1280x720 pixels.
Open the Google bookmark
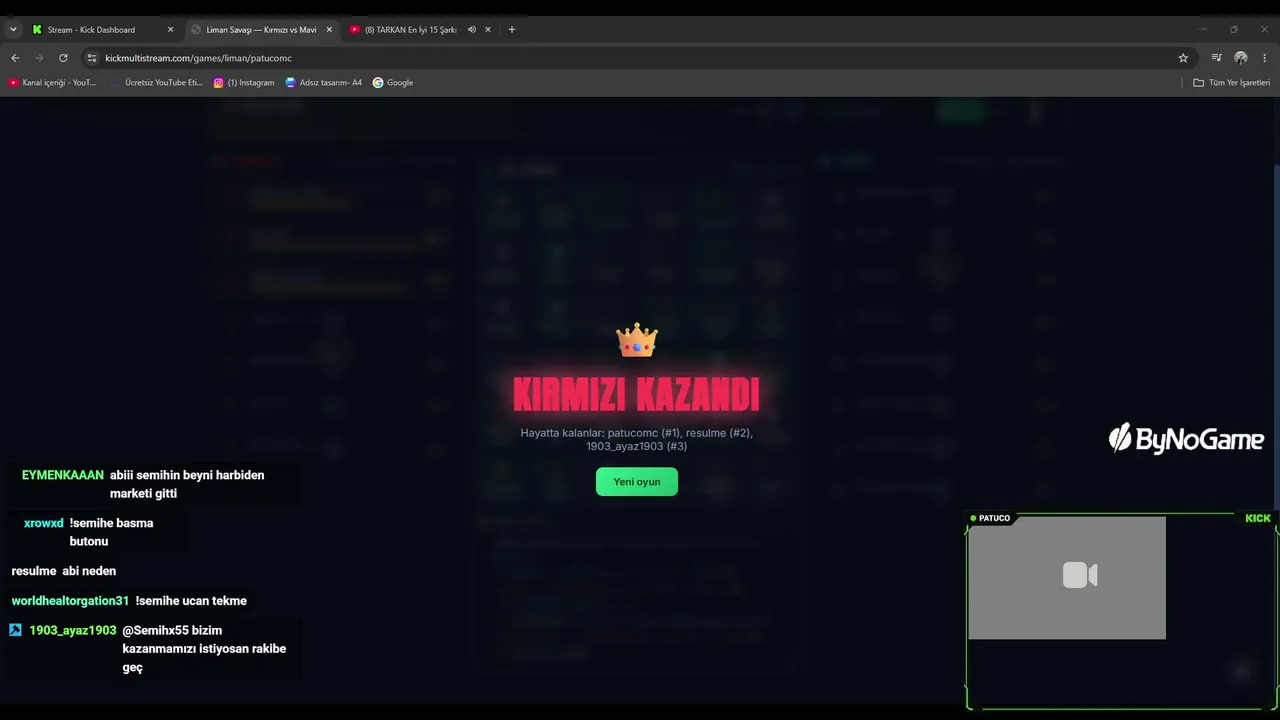(x=393, y=83)
